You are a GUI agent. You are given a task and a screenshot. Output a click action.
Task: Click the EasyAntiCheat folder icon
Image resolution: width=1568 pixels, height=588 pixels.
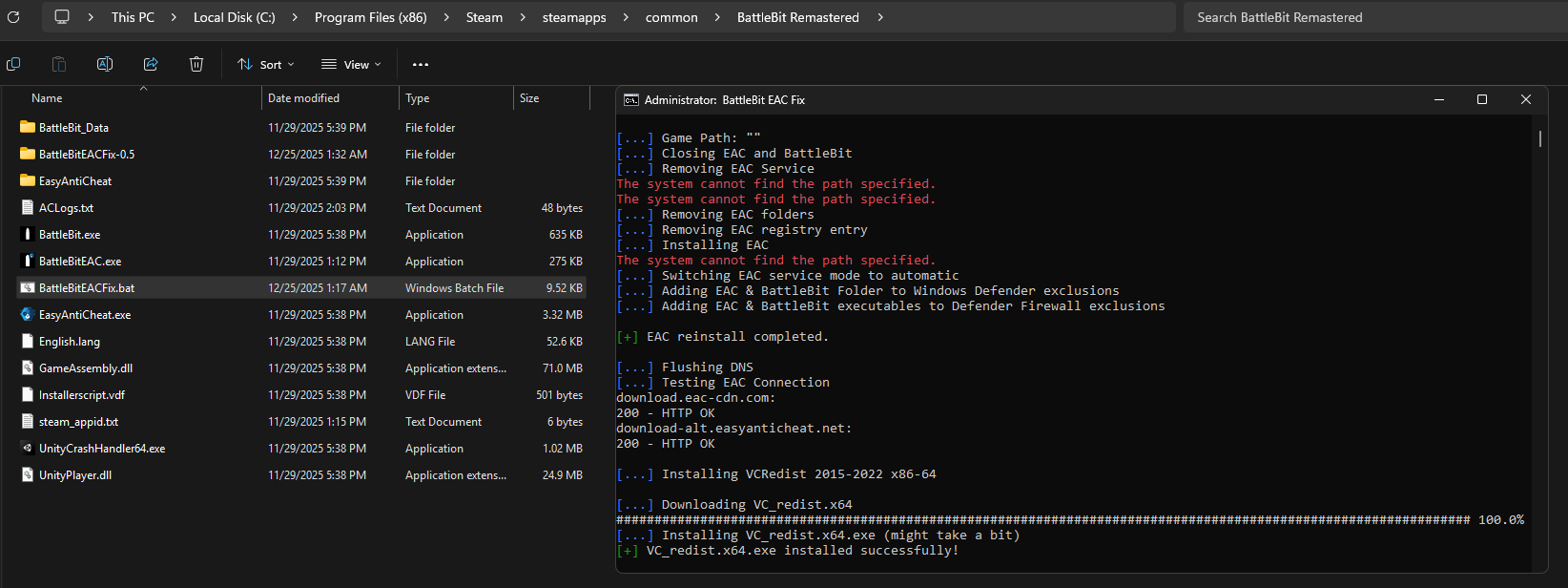click(28, 180)
